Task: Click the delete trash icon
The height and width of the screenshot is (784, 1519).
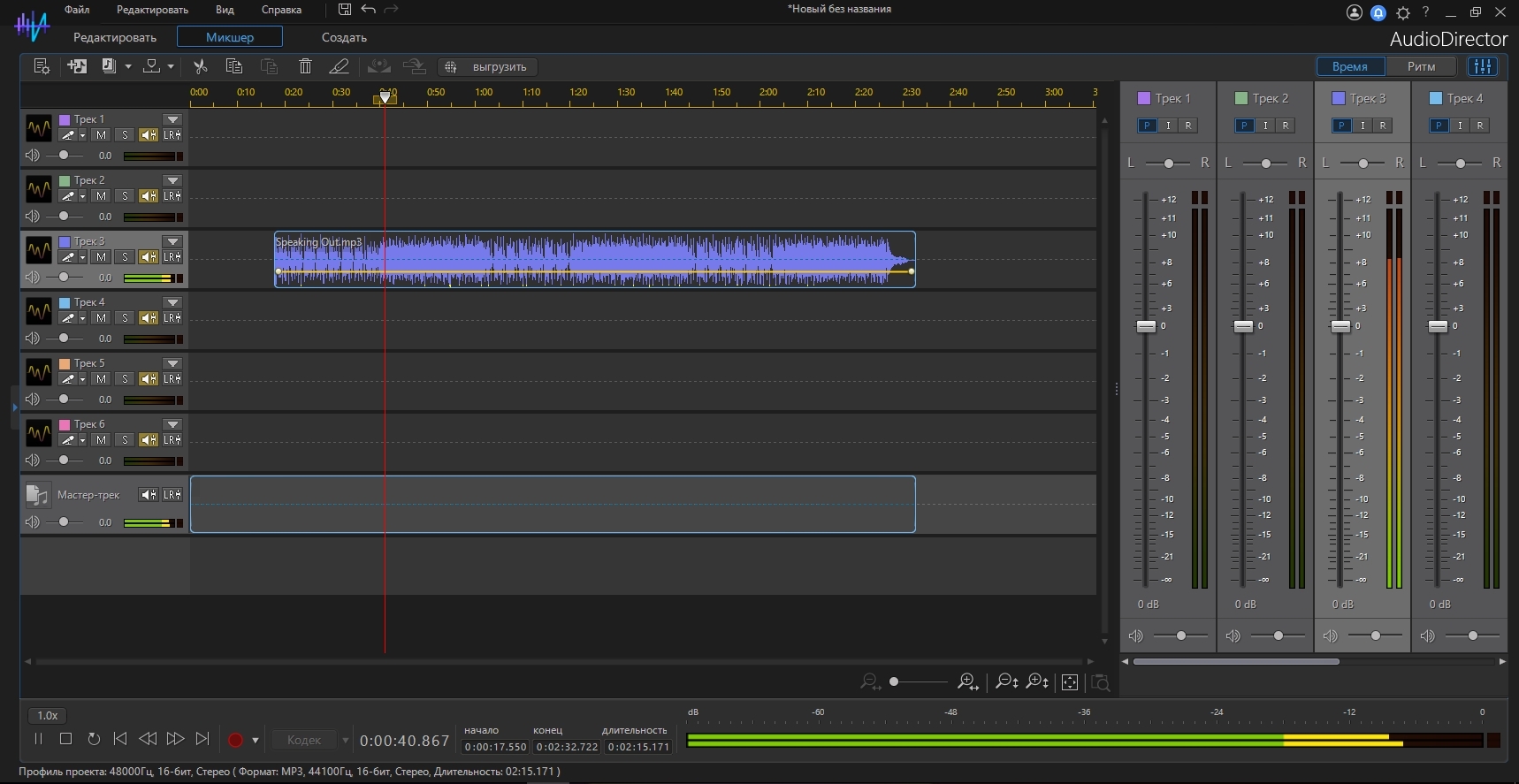Action: click(305, 66)
